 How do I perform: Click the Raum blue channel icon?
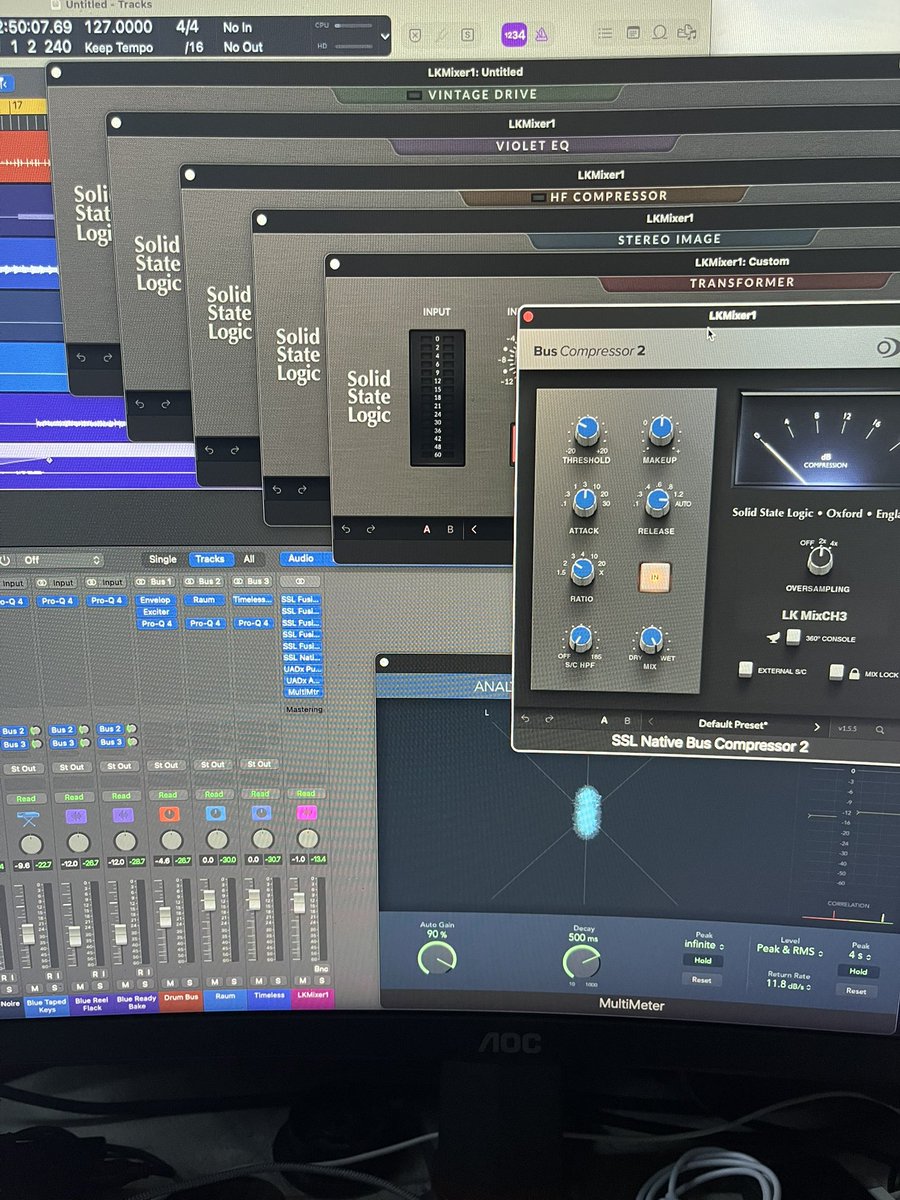tap(214, 814)
